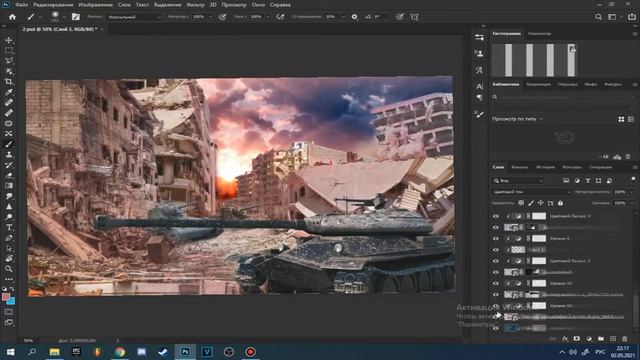
Task: Open the collapsed Paragraph panel icon
Action: tap(479, 98)
